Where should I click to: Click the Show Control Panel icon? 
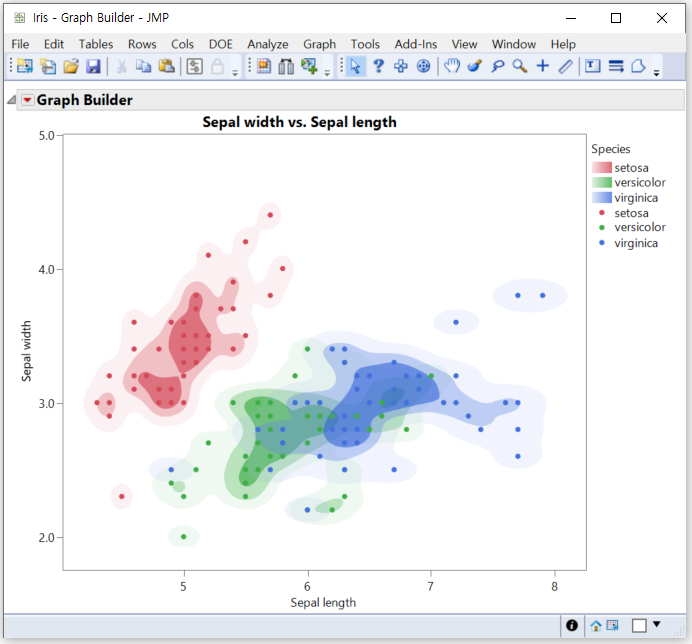point(194,66)
